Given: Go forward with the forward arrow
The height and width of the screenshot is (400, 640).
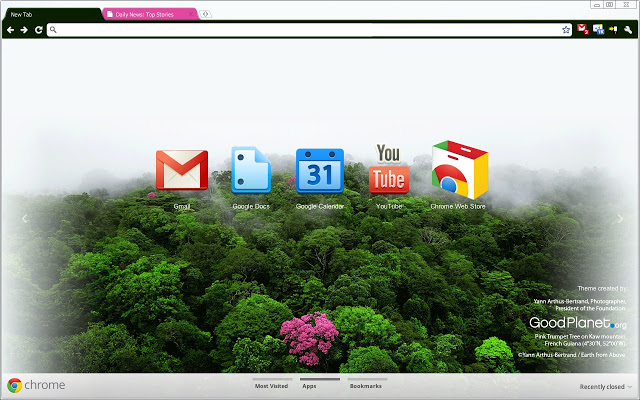Looking at the screenshot, I should click(x=24, y=30).
